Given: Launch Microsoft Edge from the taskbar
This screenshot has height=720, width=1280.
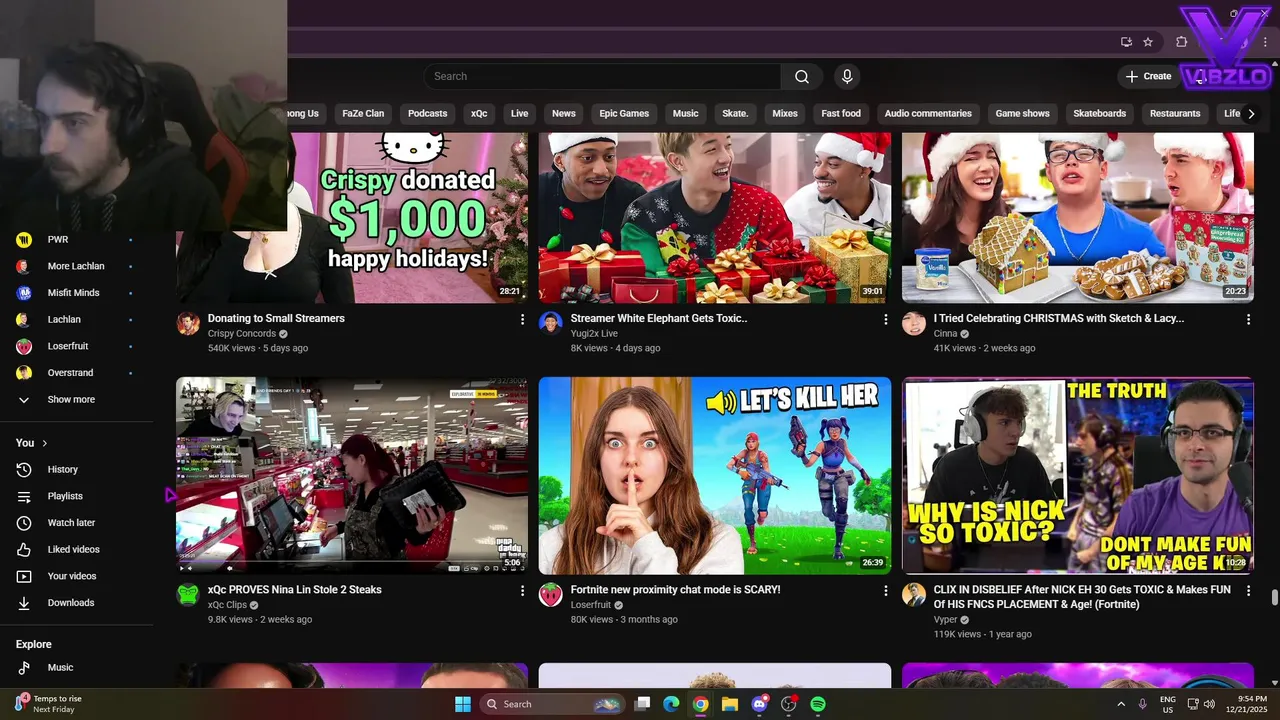Looking at the screenshot, I should (x=672, y=704).
